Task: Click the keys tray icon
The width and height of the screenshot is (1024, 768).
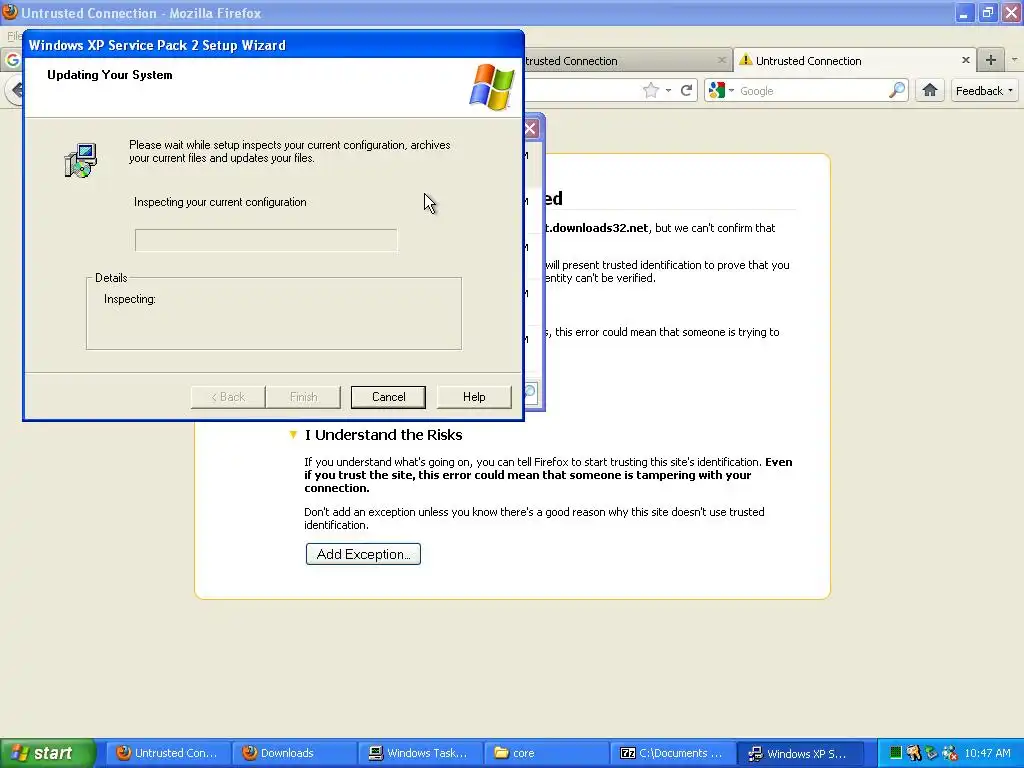Action: [x=914, y=753]
